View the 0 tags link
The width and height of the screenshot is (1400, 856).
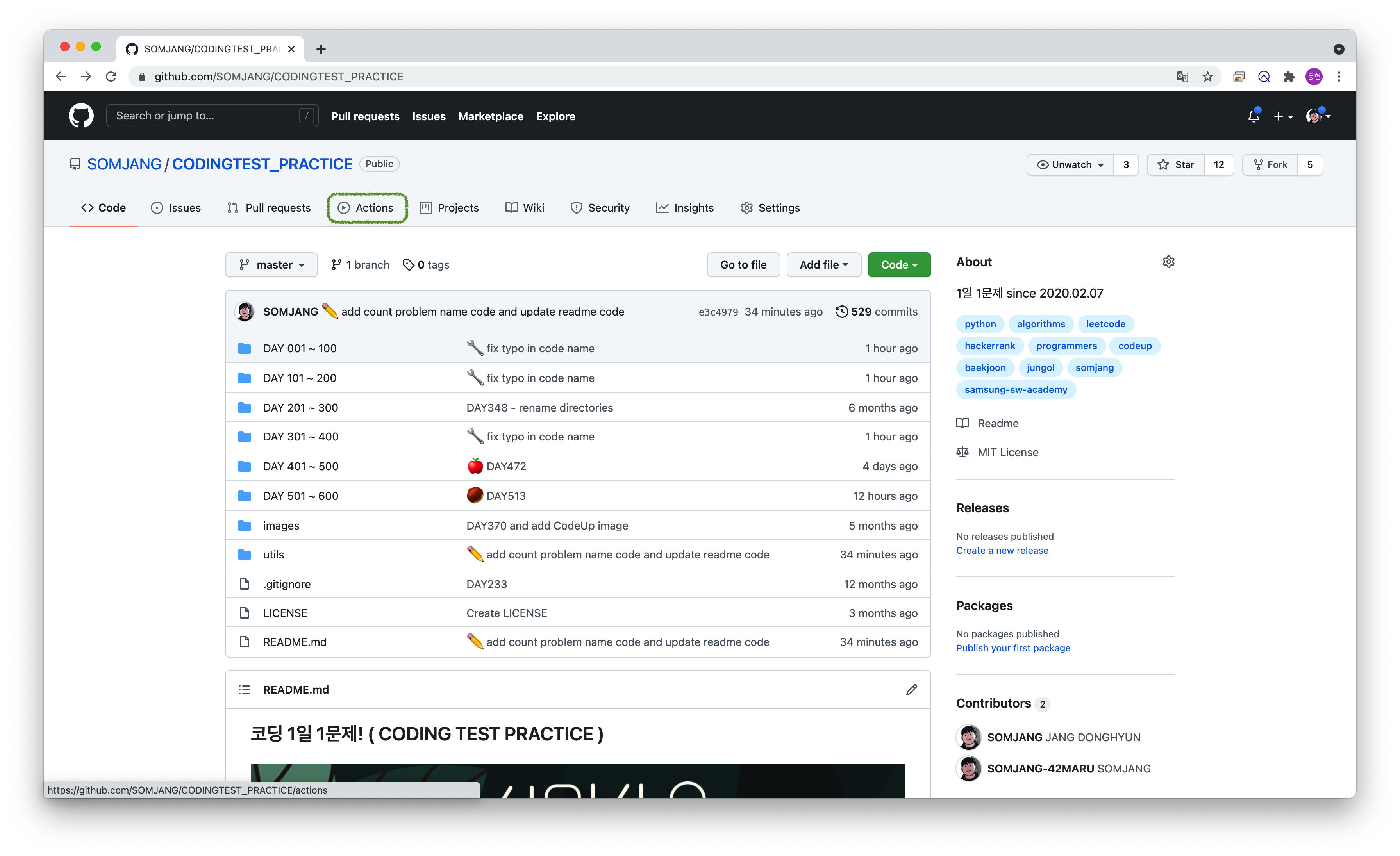pos(426,265)
